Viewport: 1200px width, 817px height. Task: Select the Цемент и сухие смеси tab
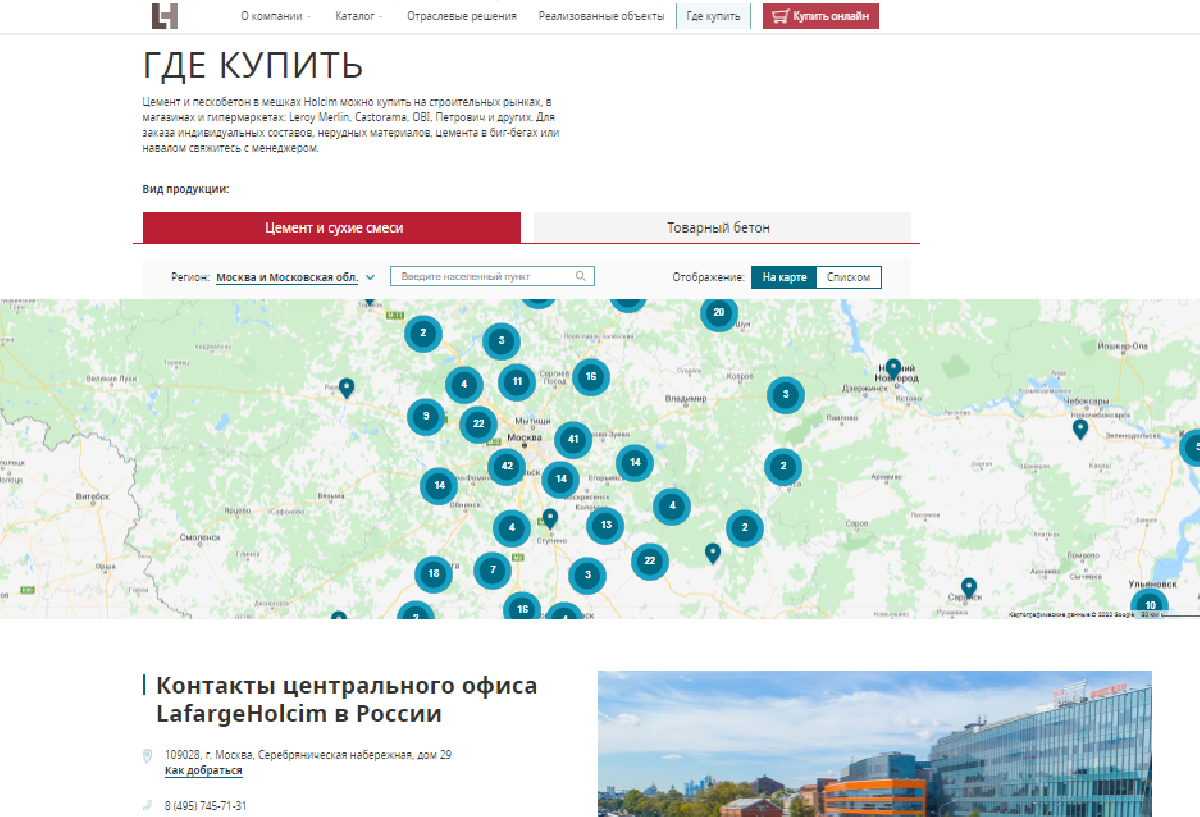[332, 228]
